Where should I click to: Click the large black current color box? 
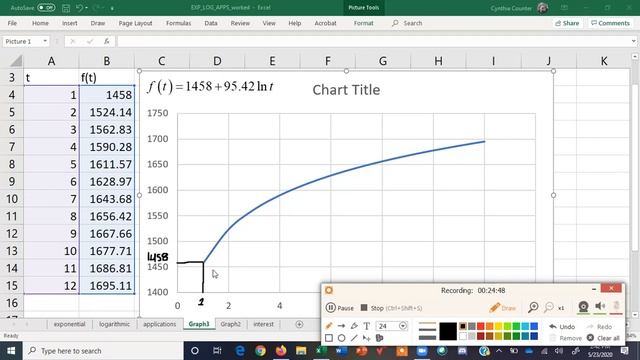(448, 331)
